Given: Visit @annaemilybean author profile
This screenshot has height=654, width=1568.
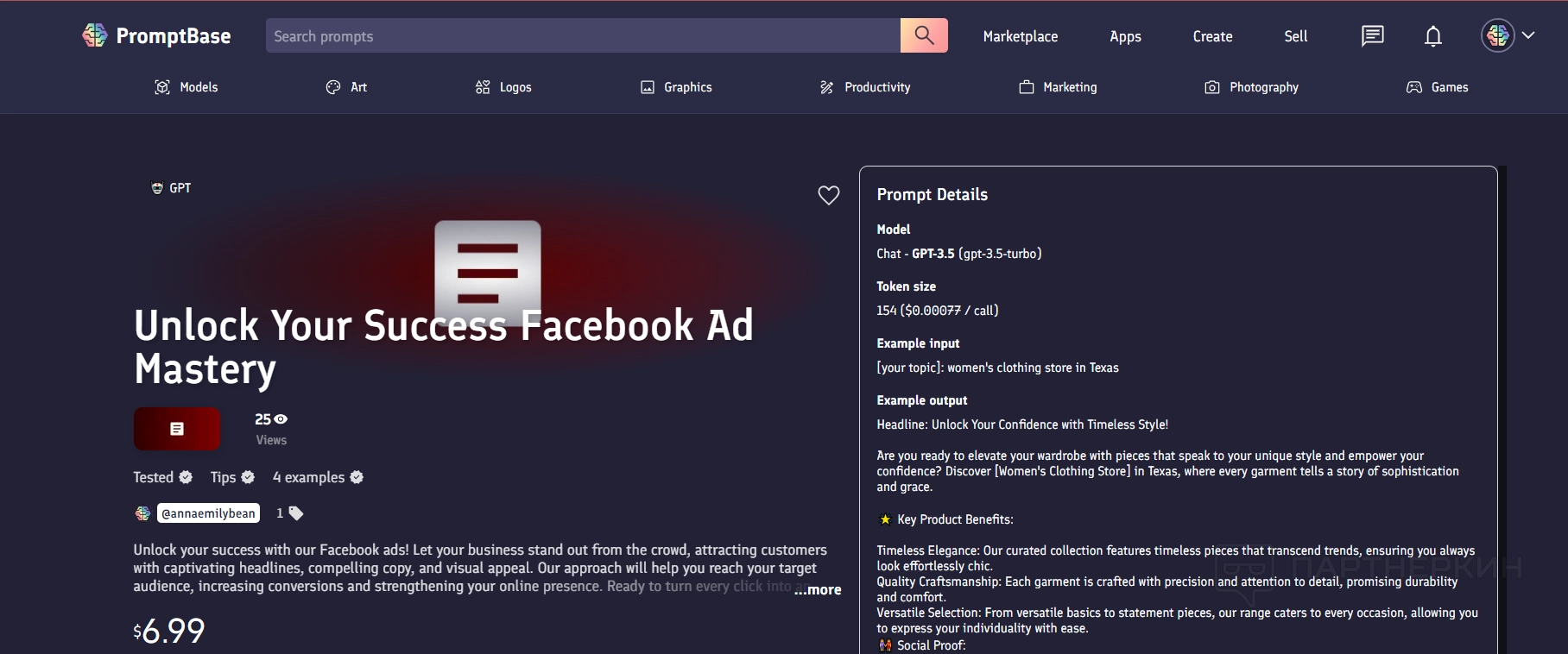Looking at the screenshot, I should [208, 513].
